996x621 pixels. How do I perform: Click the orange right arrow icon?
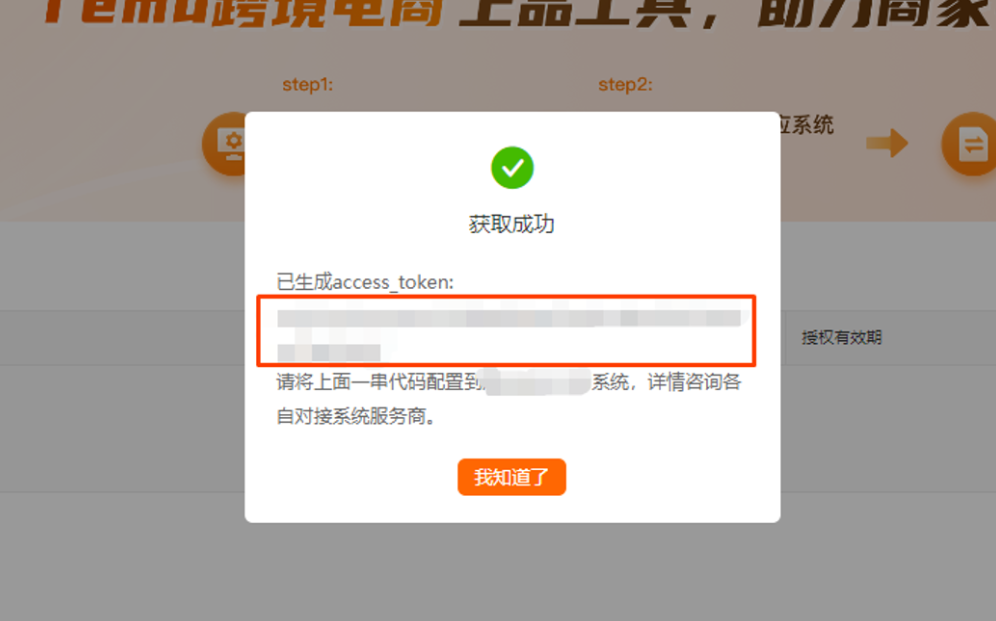tap(887, 143)
